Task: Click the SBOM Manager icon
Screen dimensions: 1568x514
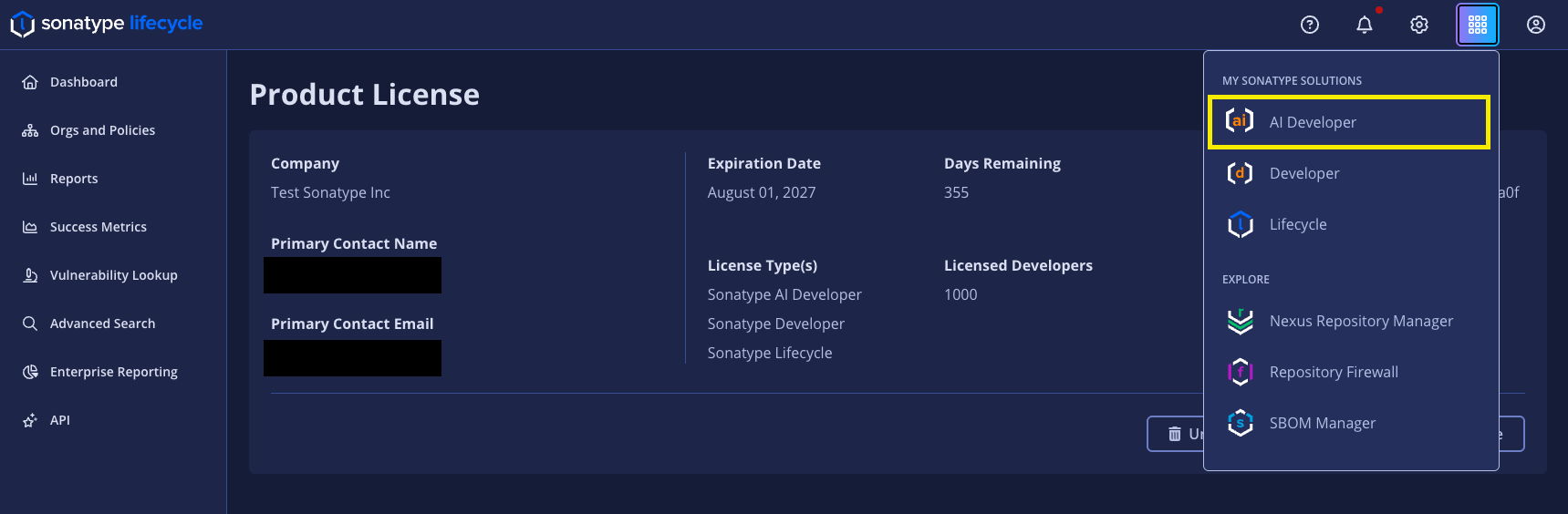Action: click(1241, 423)
